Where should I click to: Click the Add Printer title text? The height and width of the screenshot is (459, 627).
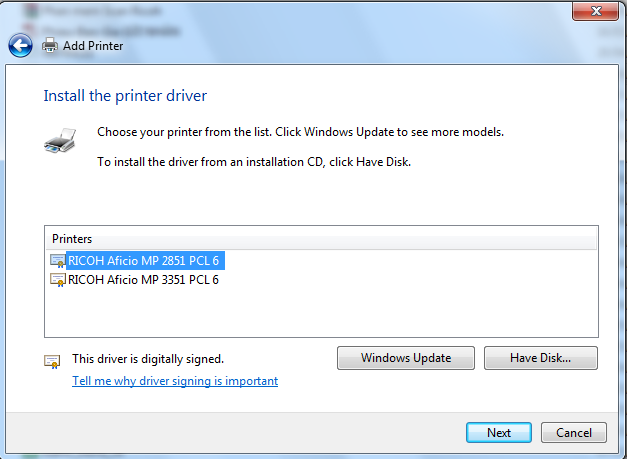93,45
